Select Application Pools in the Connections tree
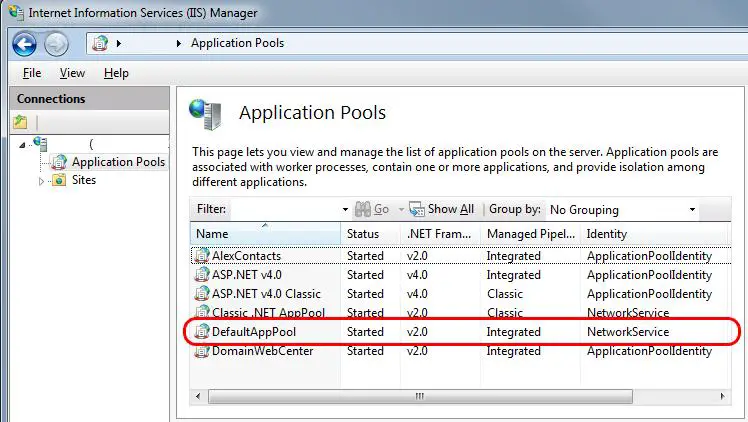Image resolution: width=748 pixels, height=422 pixels. [x=118, y=162]
